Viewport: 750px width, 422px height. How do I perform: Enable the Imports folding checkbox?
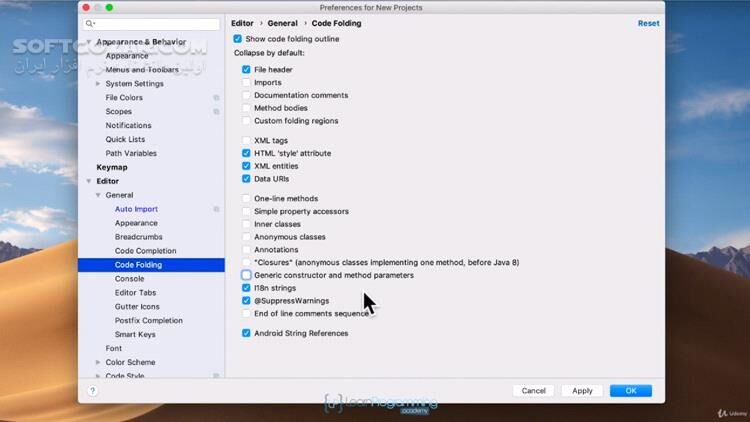(x=246, y=83)
